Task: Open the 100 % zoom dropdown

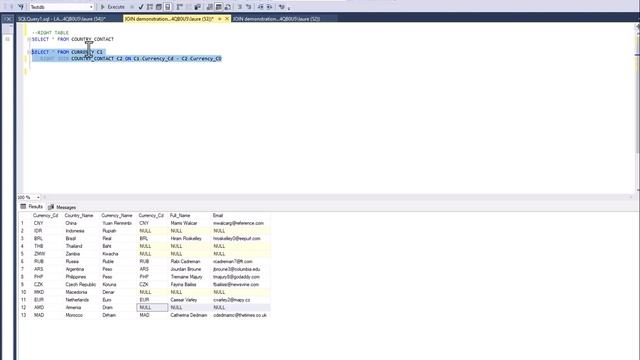Action: coord(38,197)
